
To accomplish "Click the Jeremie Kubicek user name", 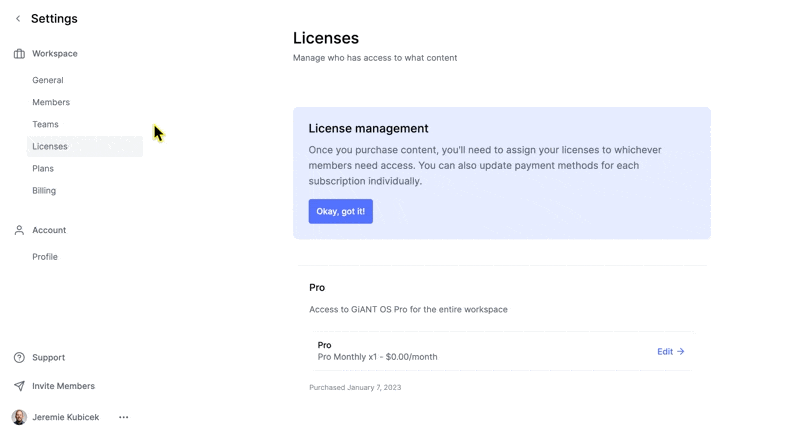I will click(x=66, y=417).
